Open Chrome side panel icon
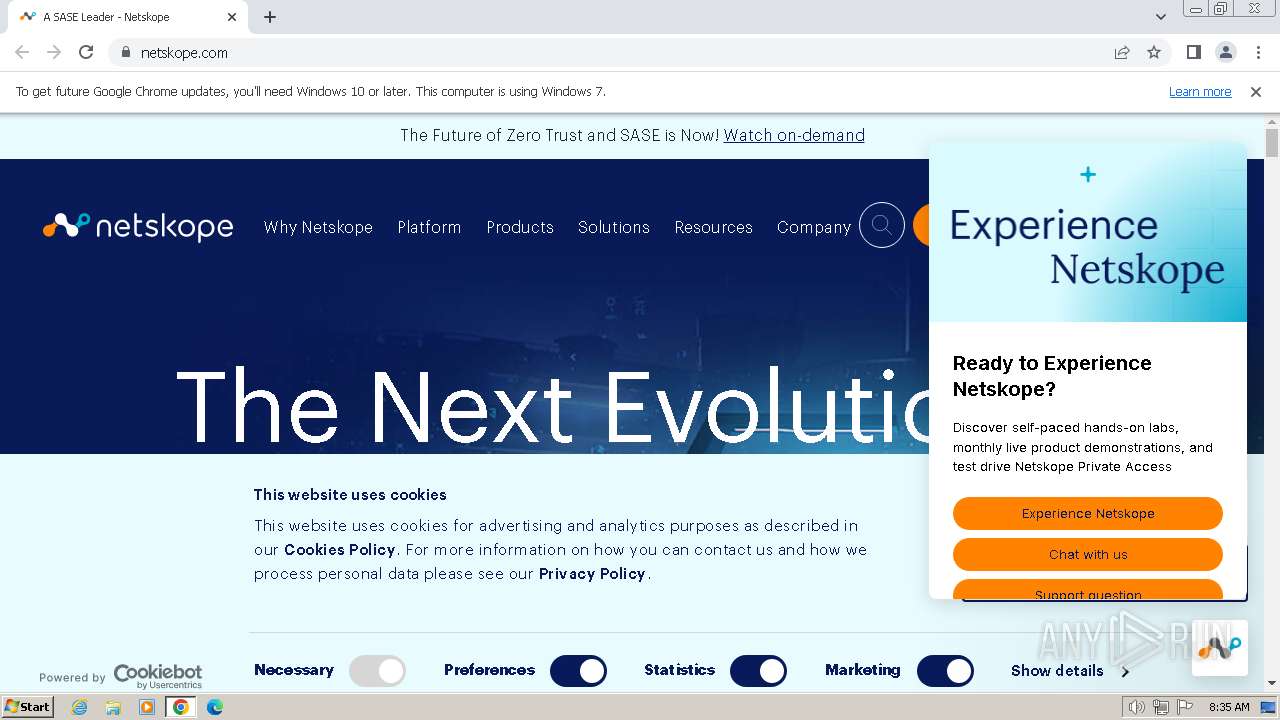The image size is (1280, 720). [x=1193, y=52]
